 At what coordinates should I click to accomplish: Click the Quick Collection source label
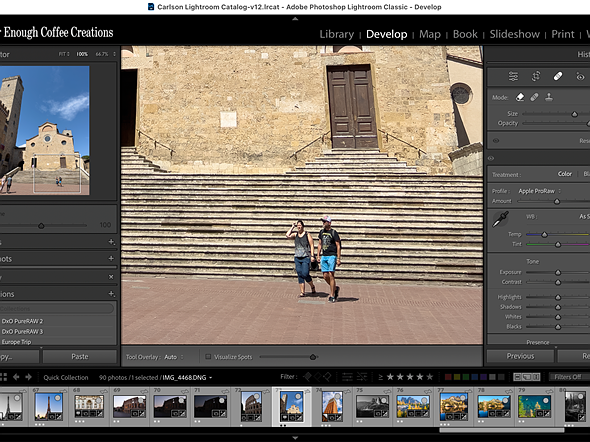pos(66,377)
